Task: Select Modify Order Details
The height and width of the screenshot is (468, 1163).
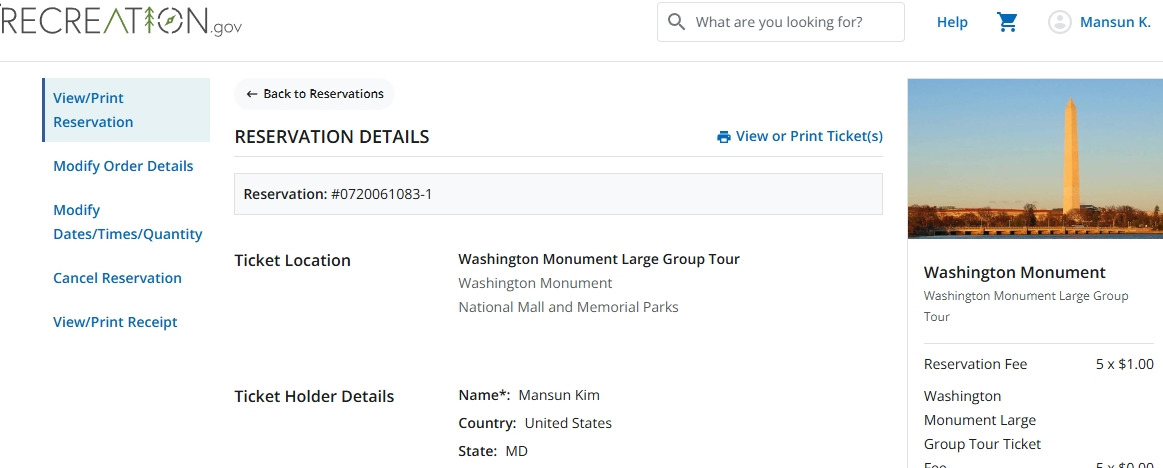Action: [x=123, y=166]
